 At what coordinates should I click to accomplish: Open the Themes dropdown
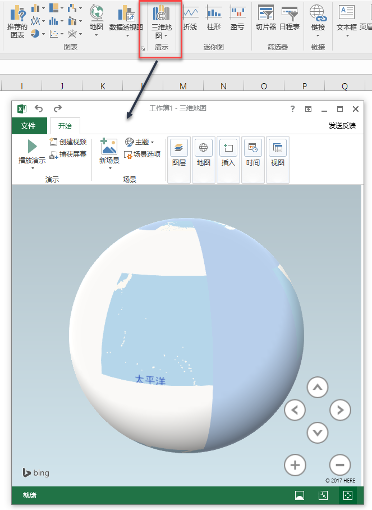139,142
